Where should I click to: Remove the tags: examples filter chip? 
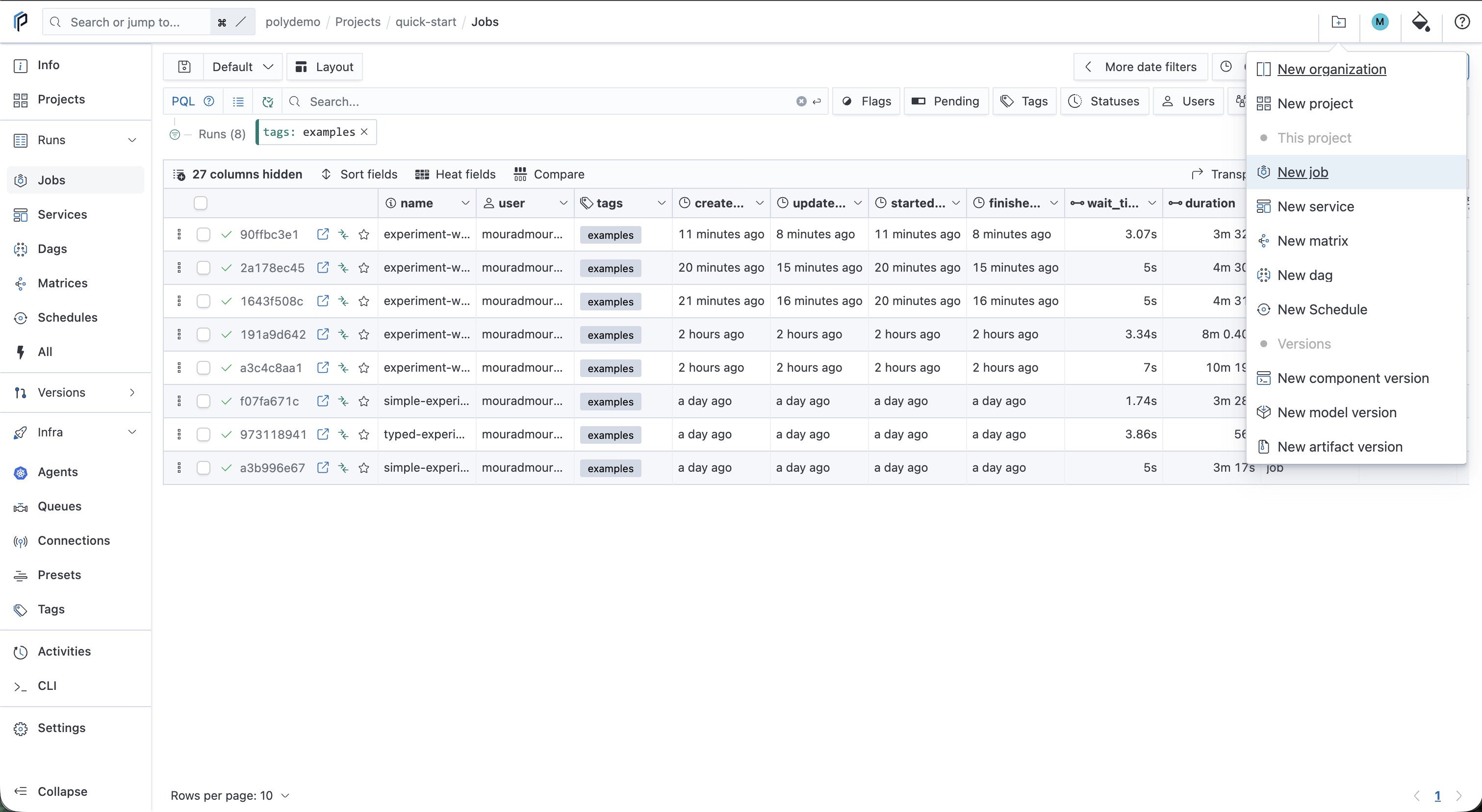click(364, 132)
